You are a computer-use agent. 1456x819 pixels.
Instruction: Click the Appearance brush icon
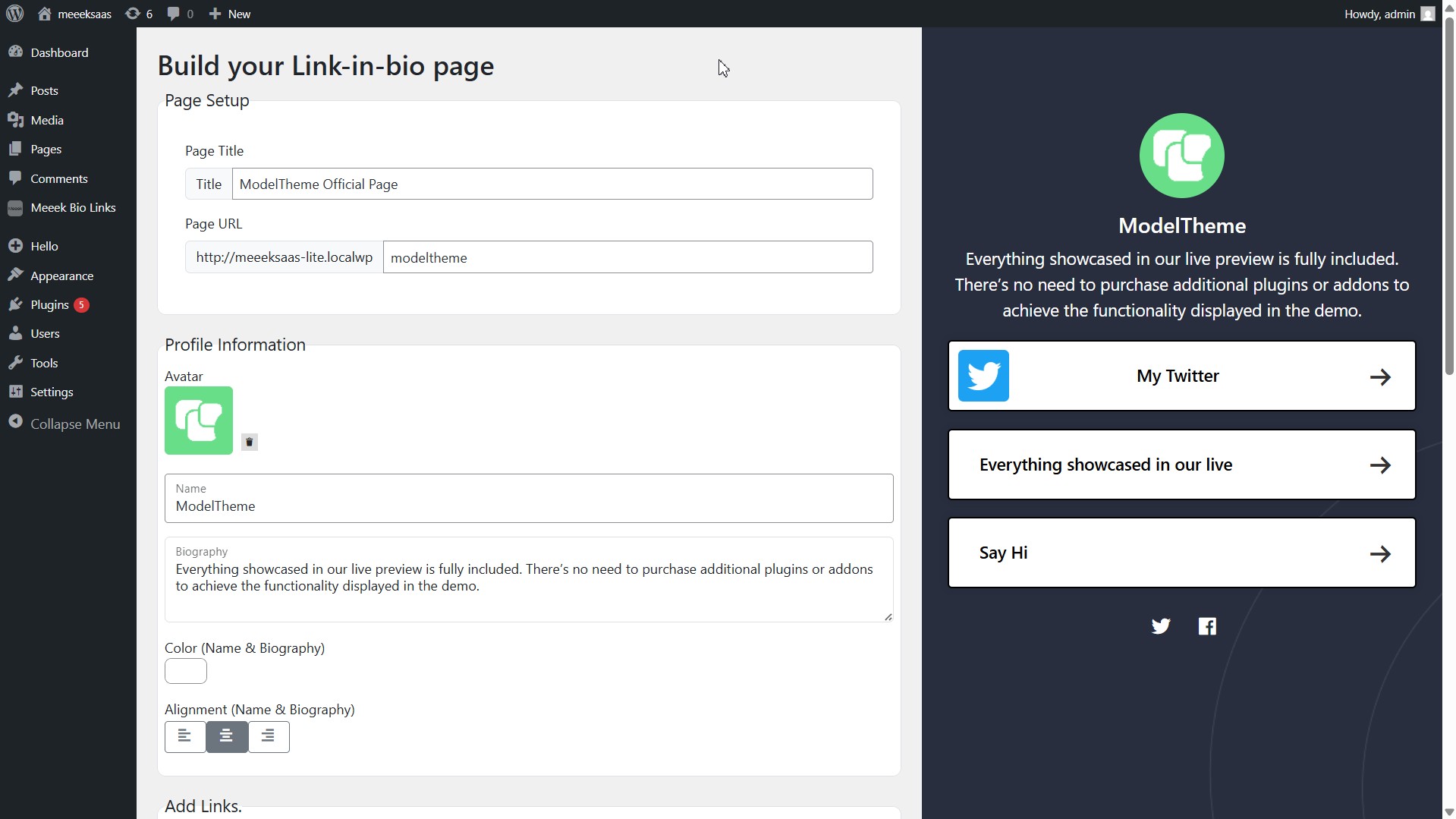pos(15,275)
